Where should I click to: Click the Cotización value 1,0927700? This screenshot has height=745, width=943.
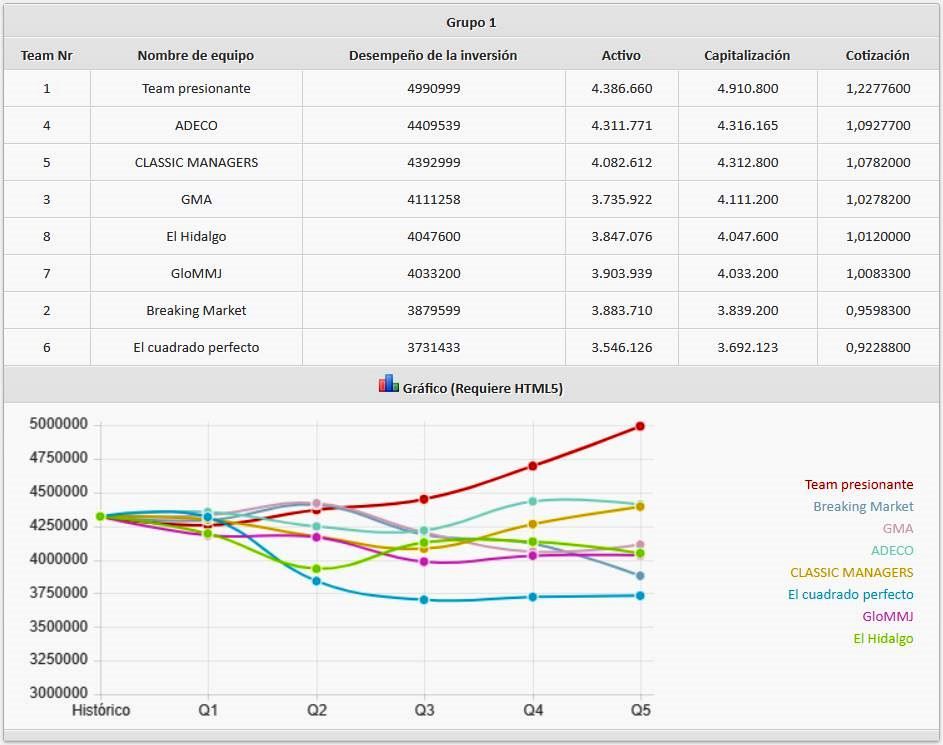tap(878, 126)
